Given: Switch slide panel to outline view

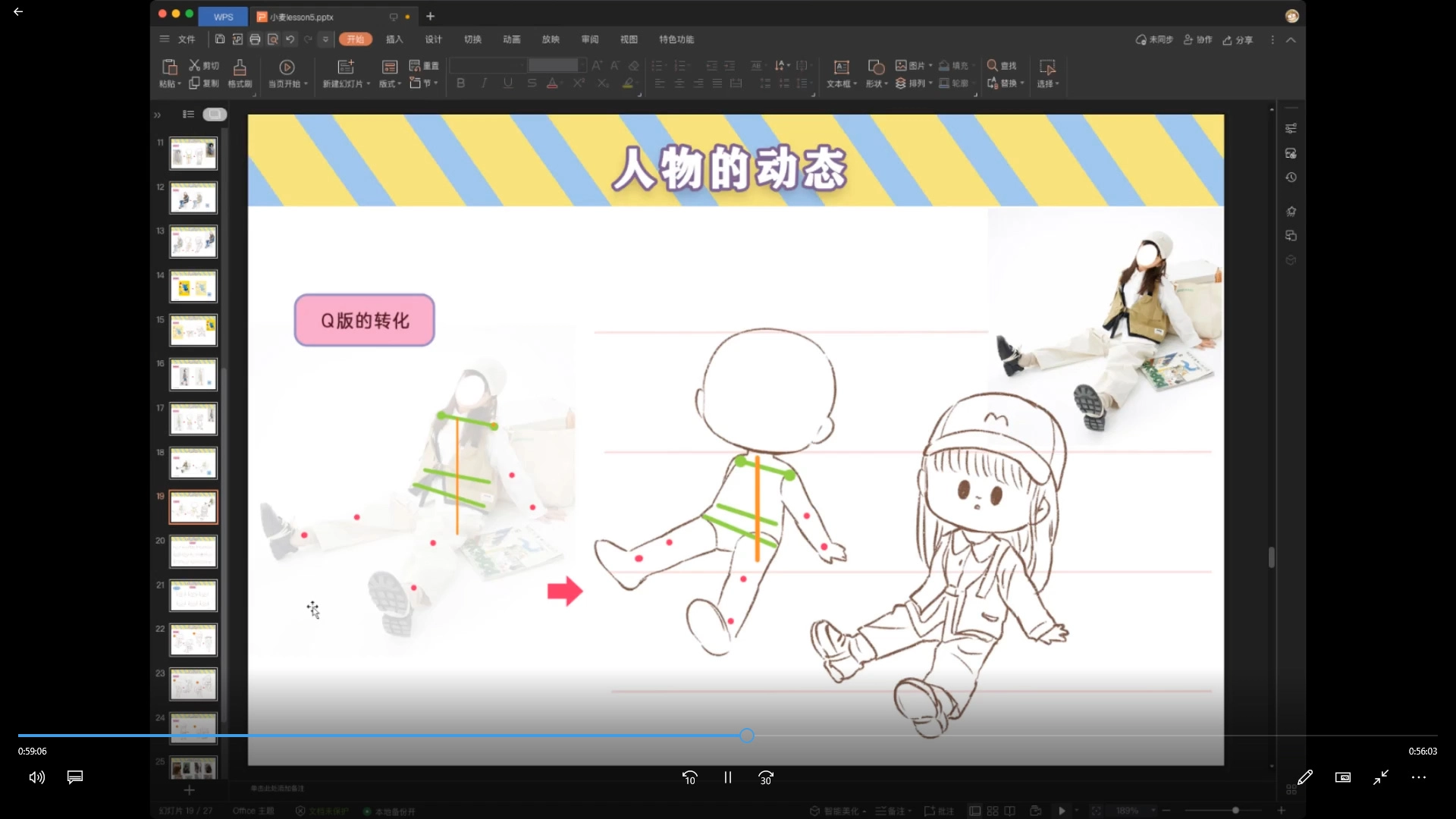Looking at the screenshot, I should click(188, 115).
